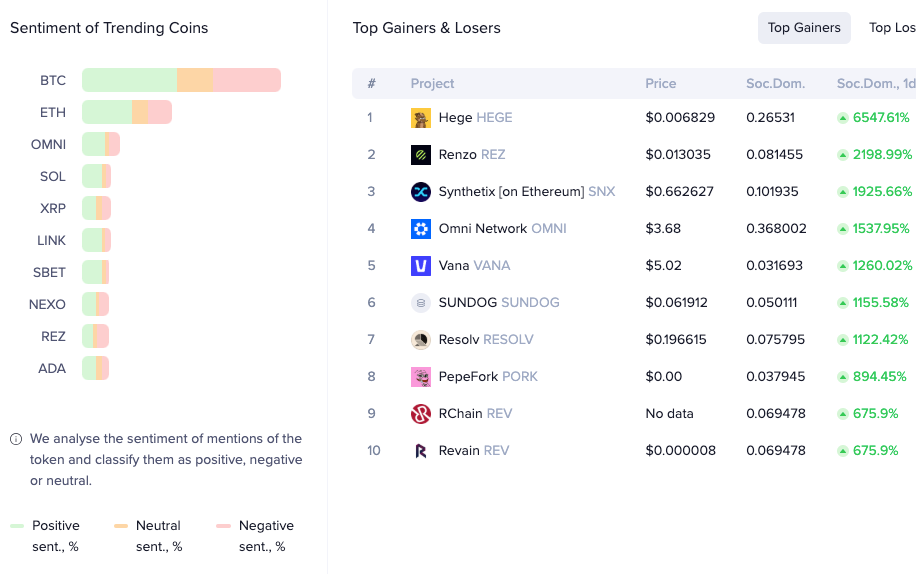Click the SBET sentiment bar
This screenshot has width=916, height=574.
[96, 272]
